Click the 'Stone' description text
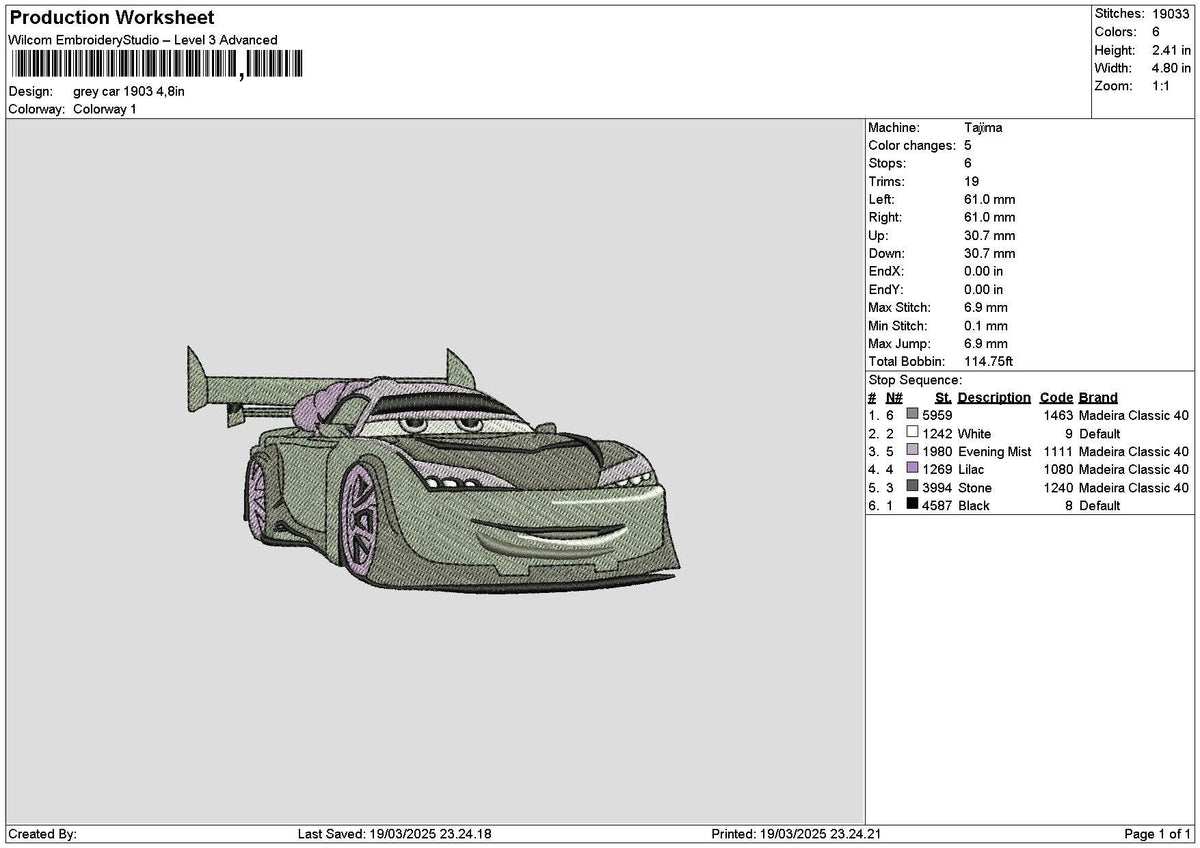This screenshot has width=1200, height=848. tap(974, 488)
